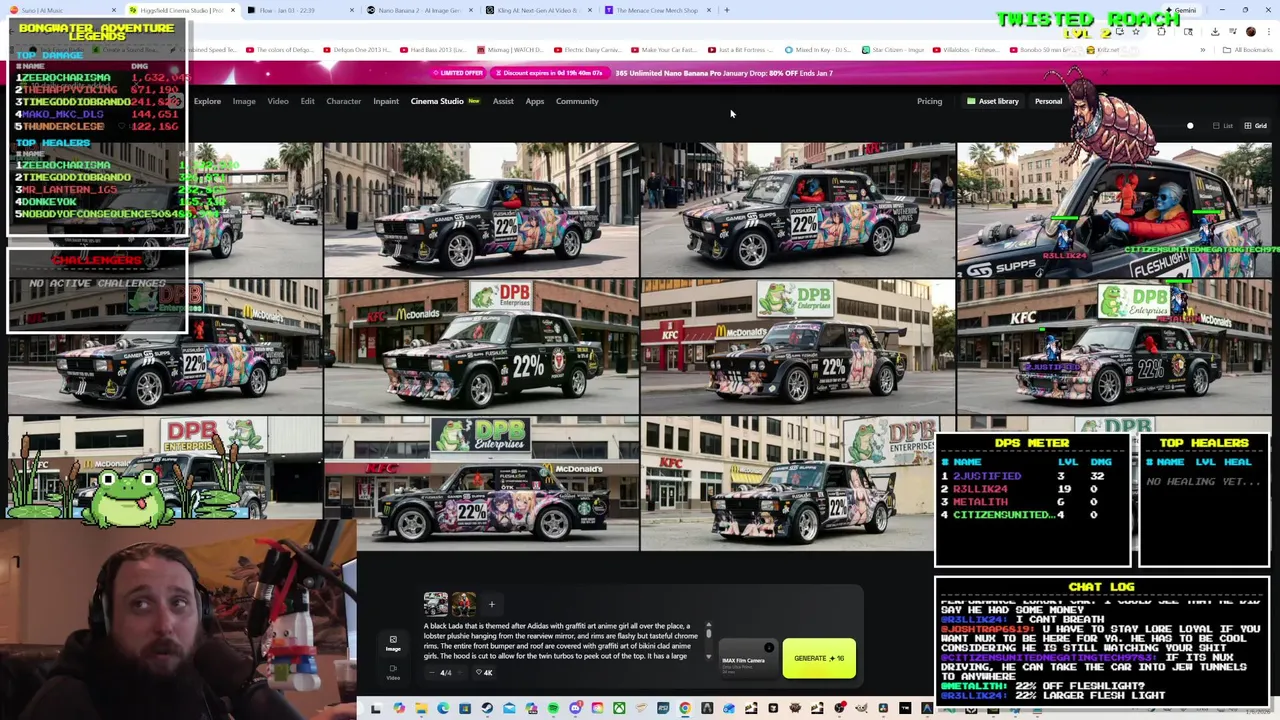Open the Chrome profile avatar
Viewport: 1280px width, 720px height.
pyautogui.click(x=1250, y=31)
